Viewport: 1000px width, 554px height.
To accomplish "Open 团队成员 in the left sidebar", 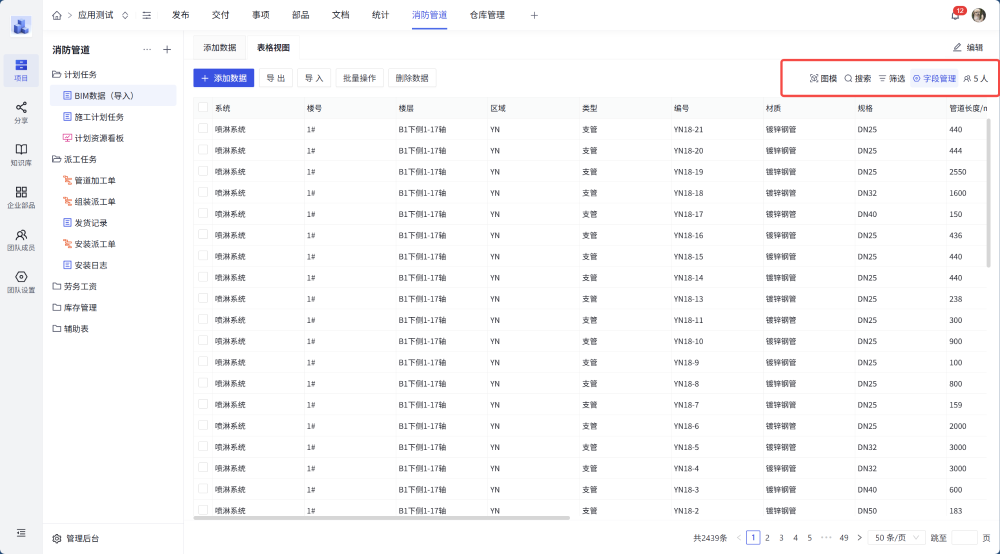I will click(21, 240).
